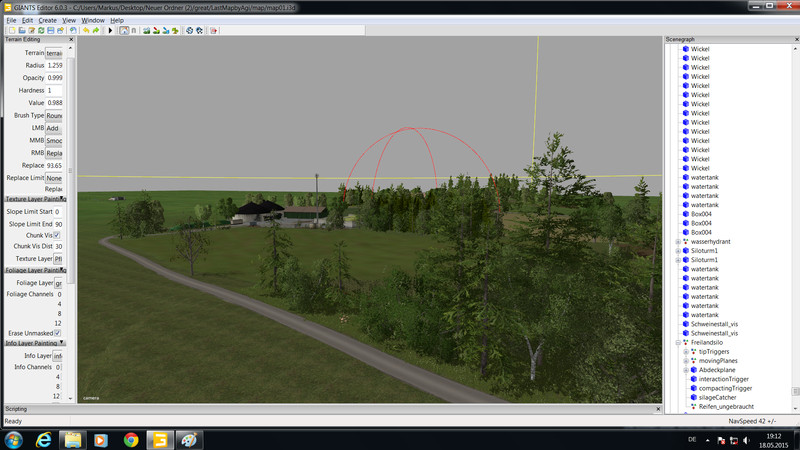This screenshot has width=800, height=450.
Task: Collapse the Freilandsilo tree node
Action: [x=679, y=343]
